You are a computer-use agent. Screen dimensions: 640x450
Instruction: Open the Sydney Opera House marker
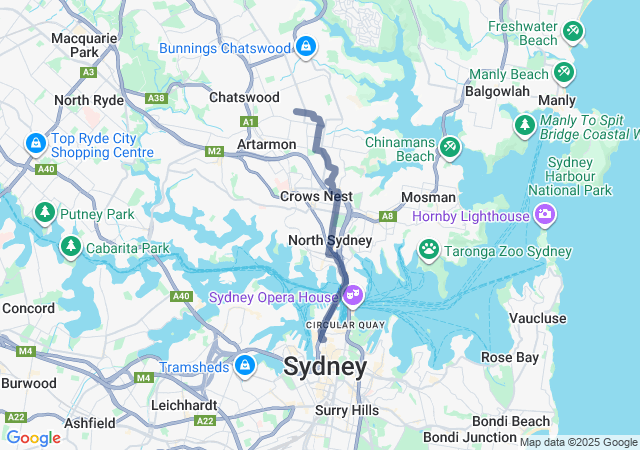pyautogui.click(x=353, y=295)
